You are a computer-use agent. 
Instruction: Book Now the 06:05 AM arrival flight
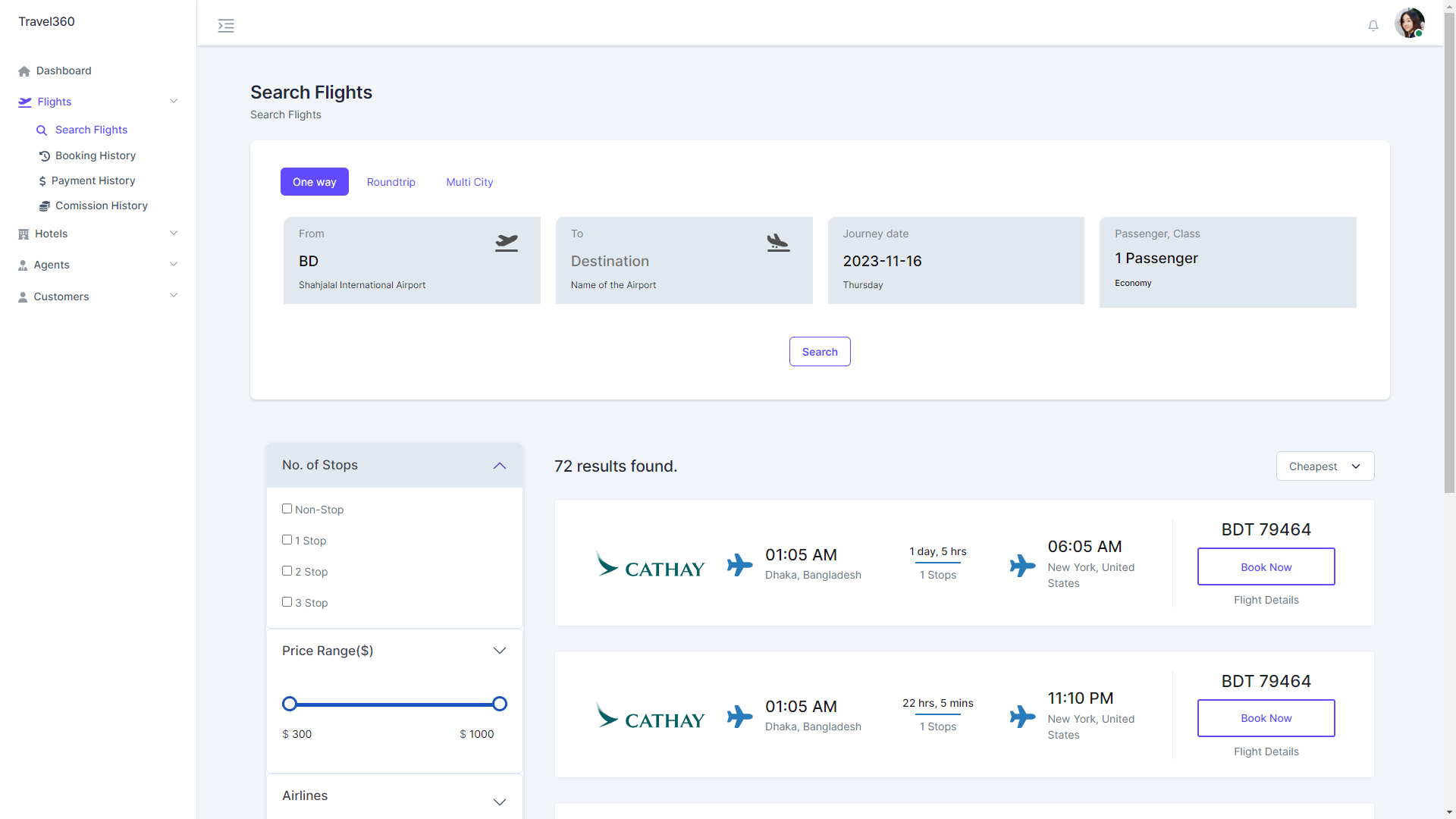coord(1266,566)
